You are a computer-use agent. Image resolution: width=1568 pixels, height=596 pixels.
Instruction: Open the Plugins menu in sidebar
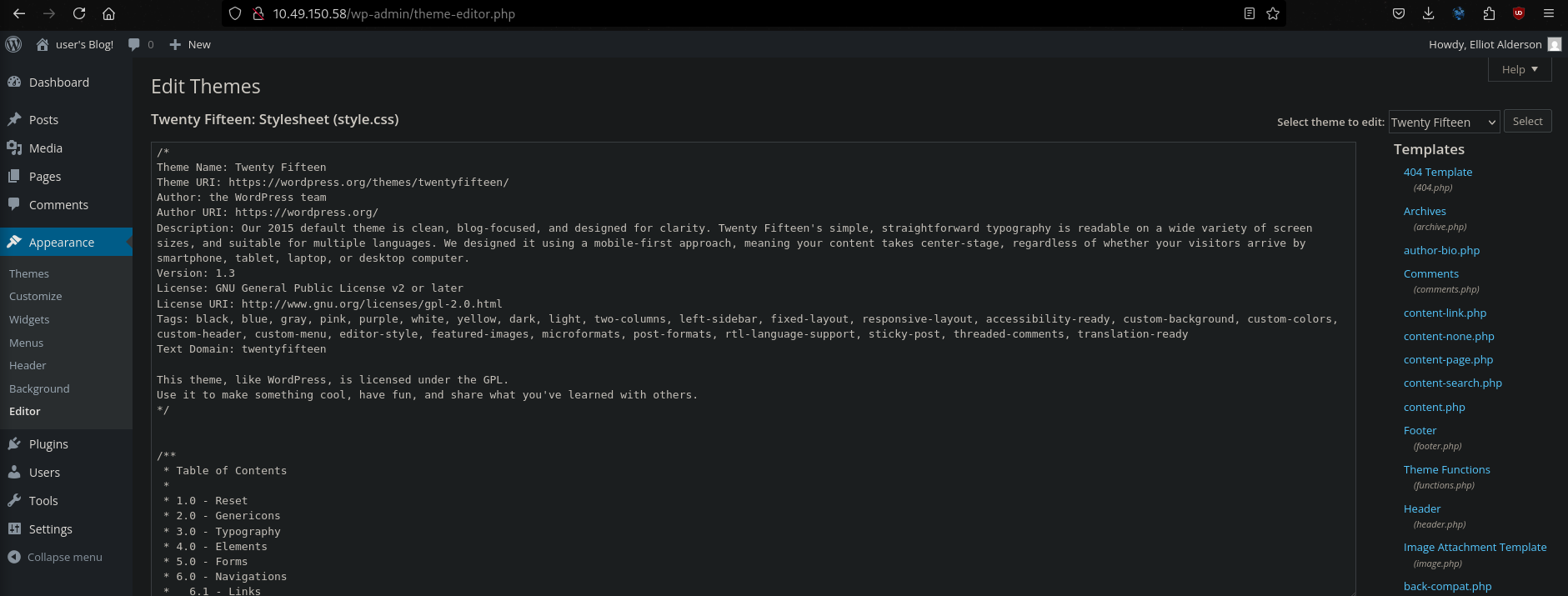[48, 444]
